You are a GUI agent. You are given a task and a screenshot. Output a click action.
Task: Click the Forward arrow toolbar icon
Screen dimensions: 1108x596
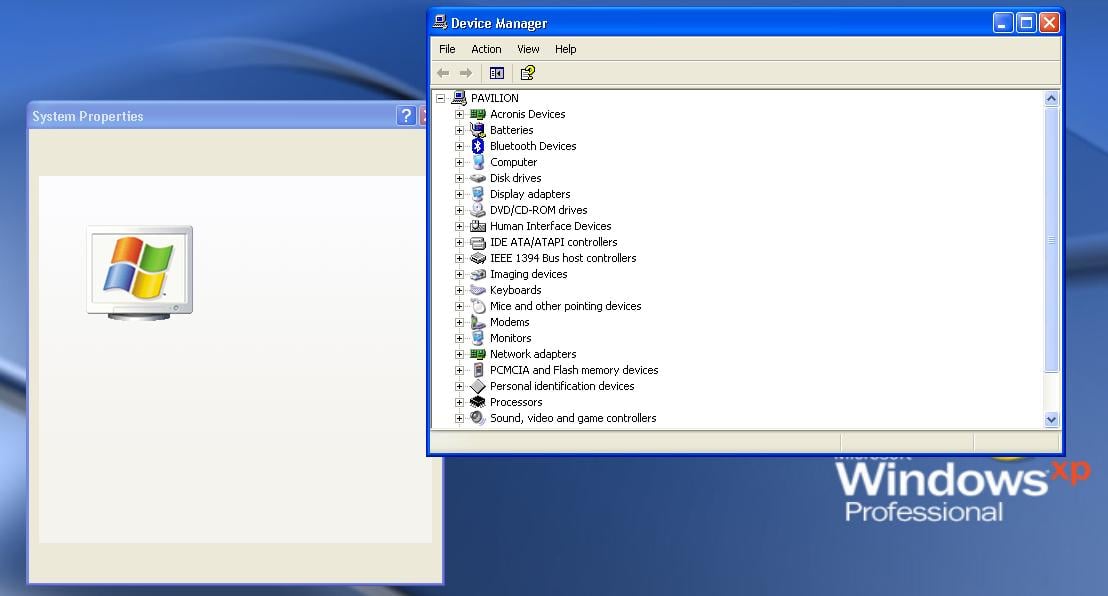(x=466, y=73)
